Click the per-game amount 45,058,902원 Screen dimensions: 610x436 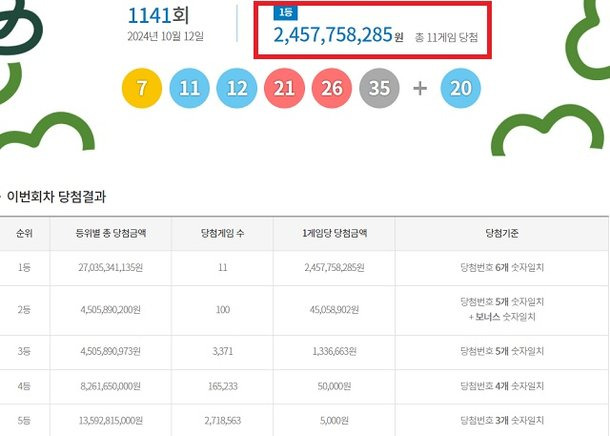(335, 310)
